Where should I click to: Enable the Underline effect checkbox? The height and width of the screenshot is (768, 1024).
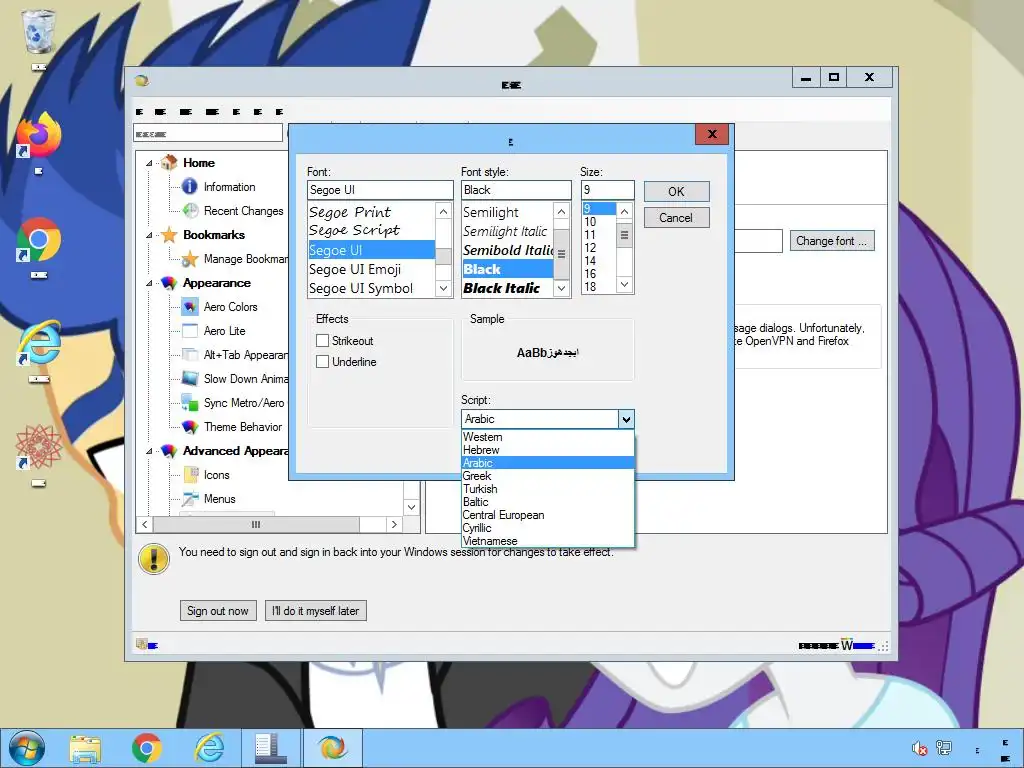click(x=322, y=362)
